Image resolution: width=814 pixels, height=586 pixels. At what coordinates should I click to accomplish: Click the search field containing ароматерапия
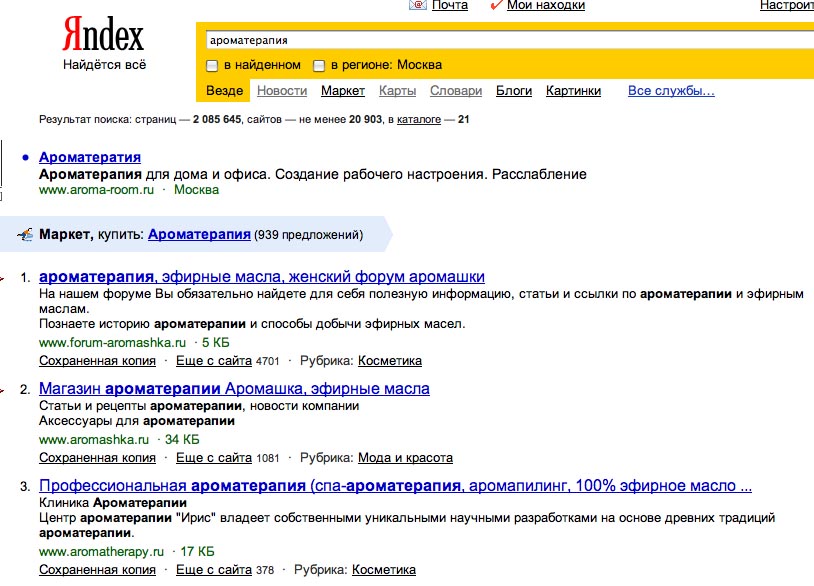(x=509, y=40)
